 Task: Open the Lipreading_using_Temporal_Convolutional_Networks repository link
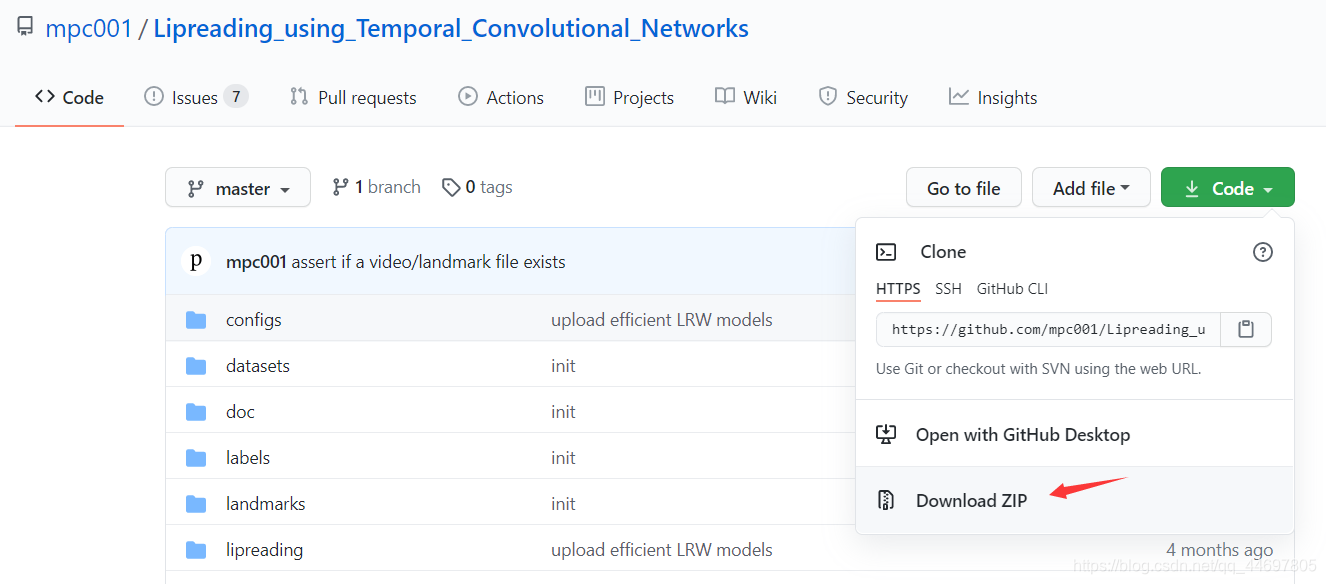pyautogui.click(x=451, y=28)
